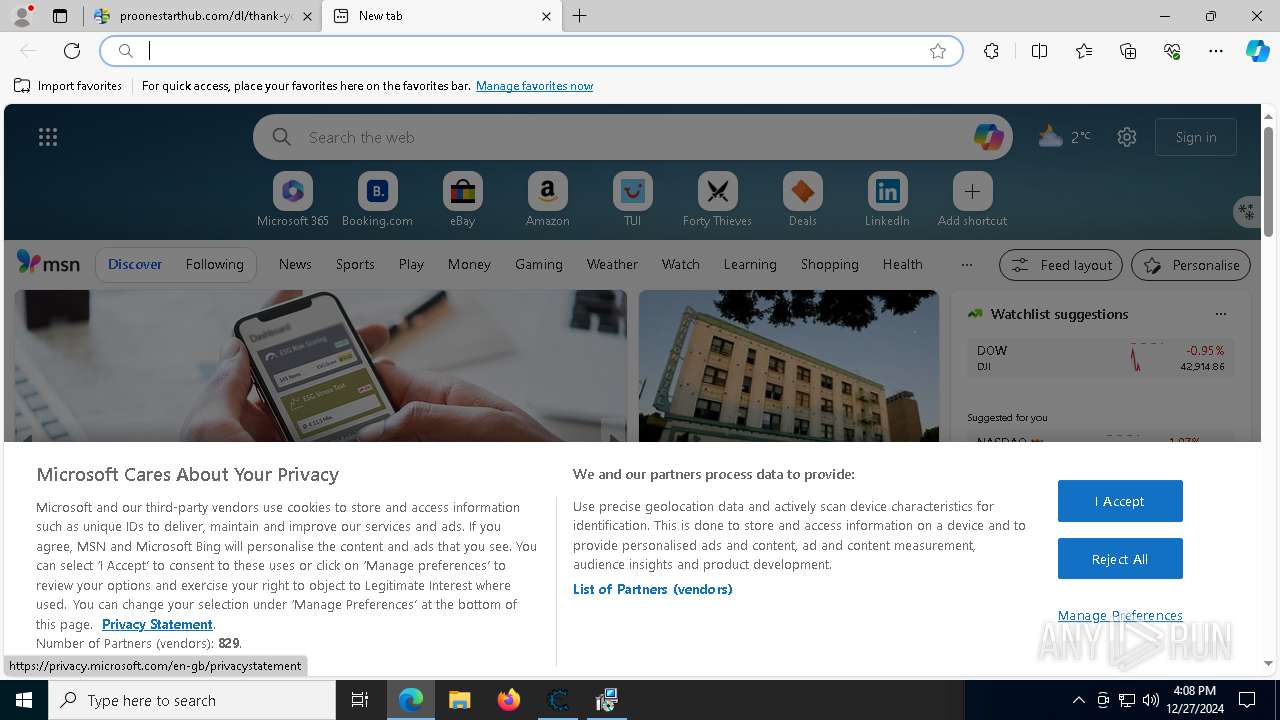Screen dimensions: 1280x720
Task: Click Import favorites on favorites bar
Action: click(x=68, y=86)
